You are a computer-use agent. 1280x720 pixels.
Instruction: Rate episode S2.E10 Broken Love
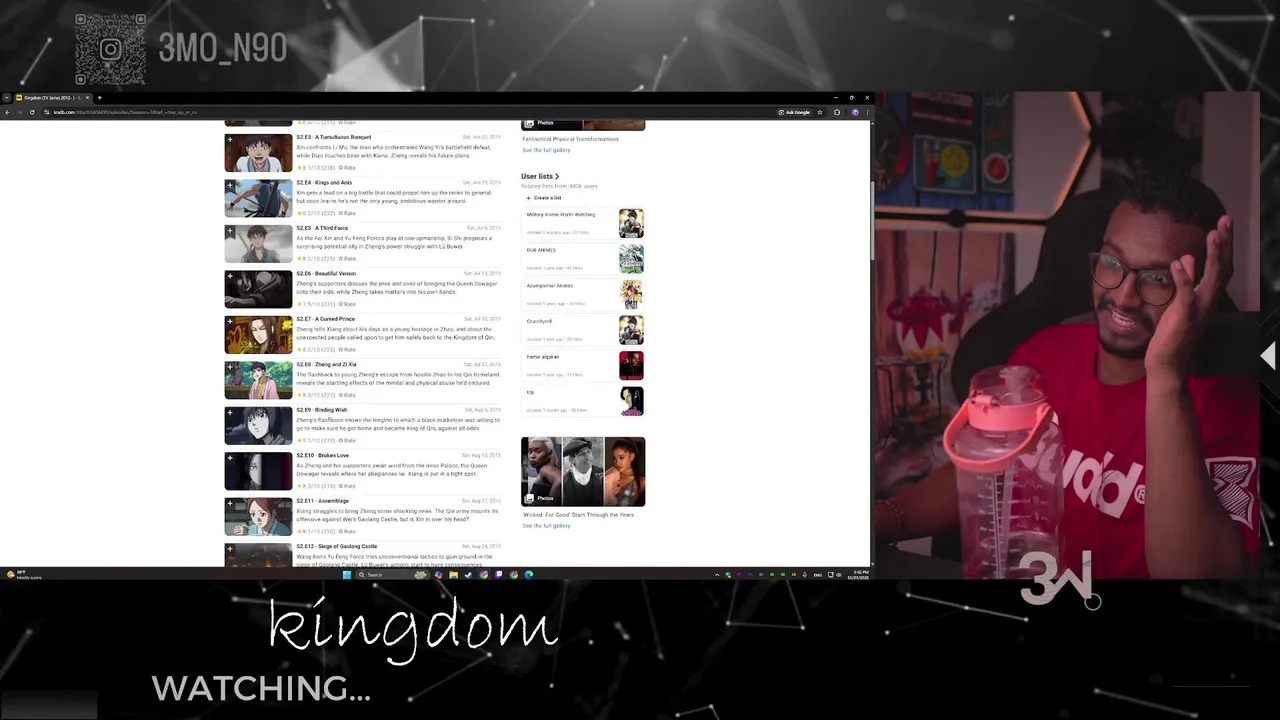(347, 486)
